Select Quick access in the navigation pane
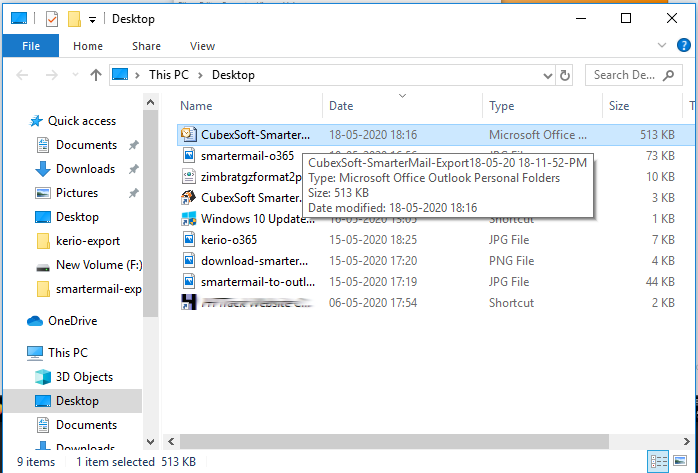The height and width of the screenshot is (473, 698). click(x=82, y=121)
